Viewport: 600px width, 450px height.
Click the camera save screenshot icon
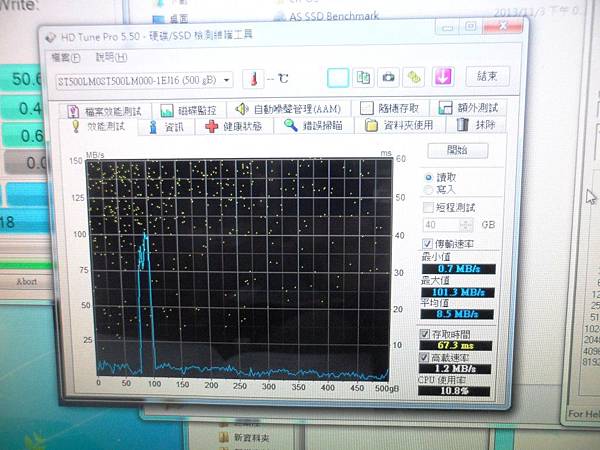click(x=388, y=77)
